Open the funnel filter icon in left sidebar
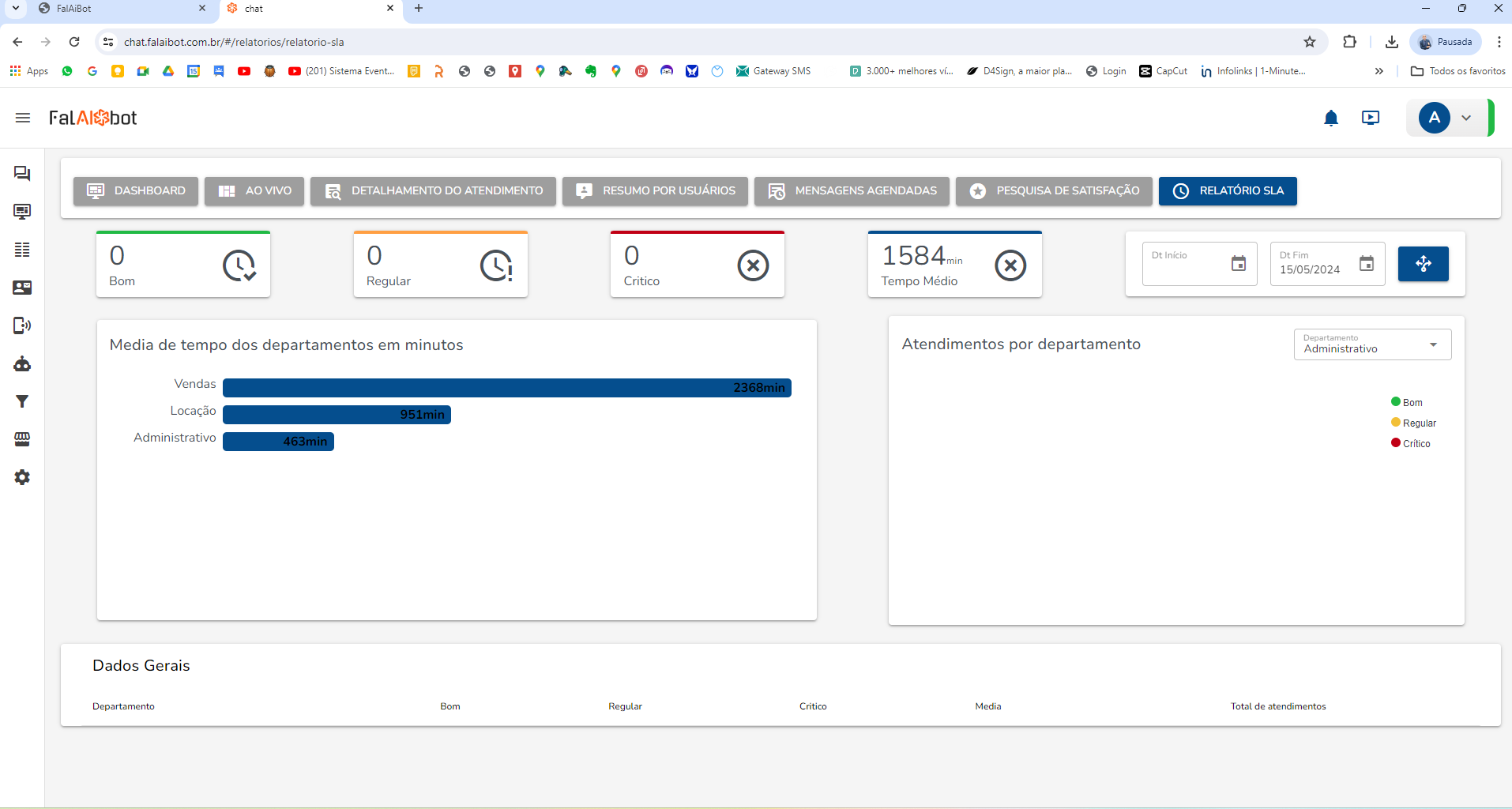This screenshot has height=809, width=1512. pyautogui.click(x=22, y=401)
